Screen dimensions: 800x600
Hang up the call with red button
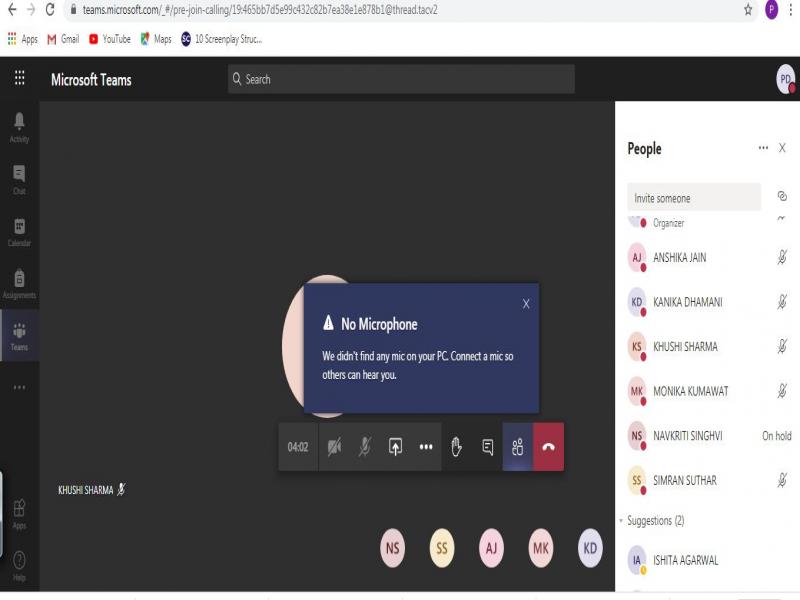[548, 447]
